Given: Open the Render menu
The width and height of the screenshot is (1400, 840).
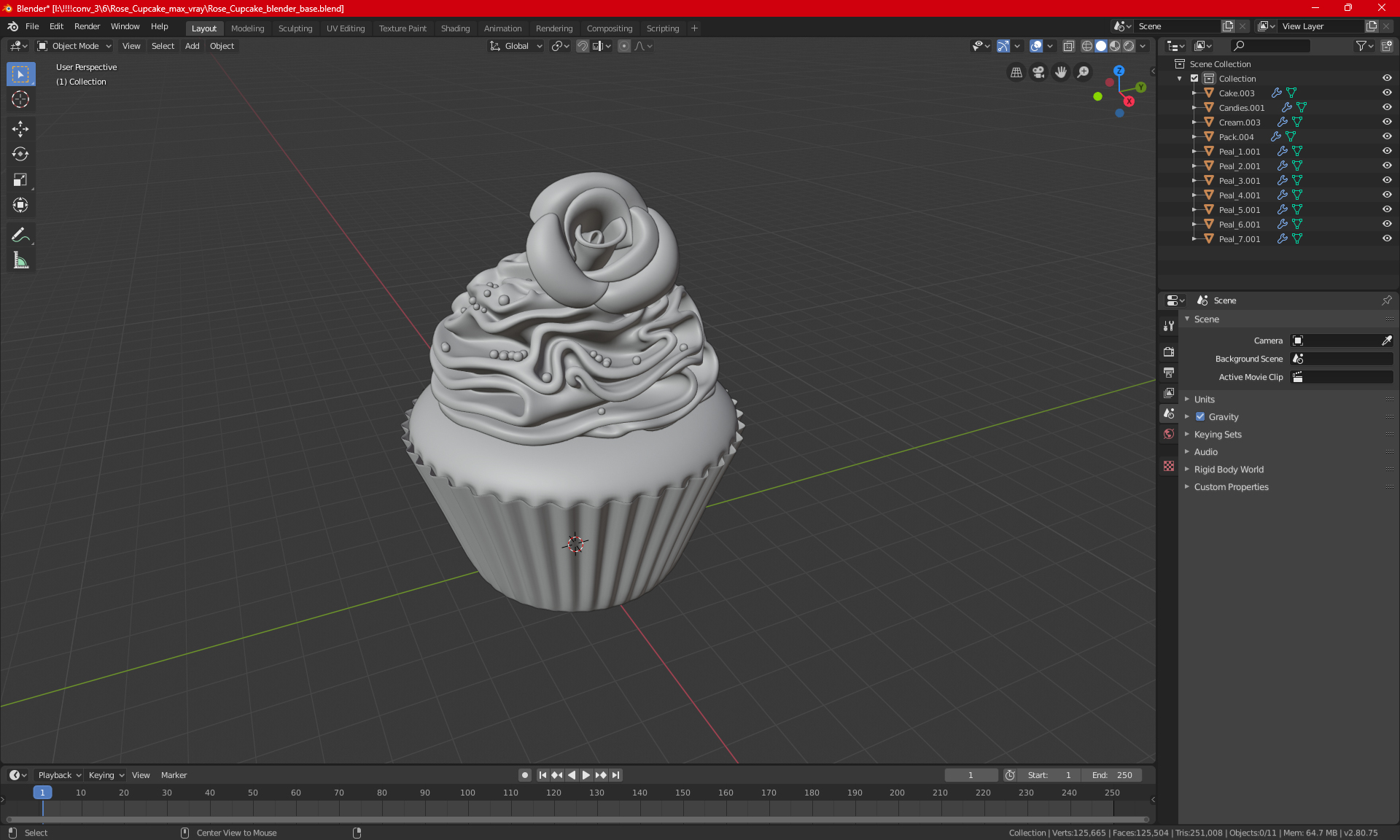Looking at the screenshot, I should [x=87, y=26].
